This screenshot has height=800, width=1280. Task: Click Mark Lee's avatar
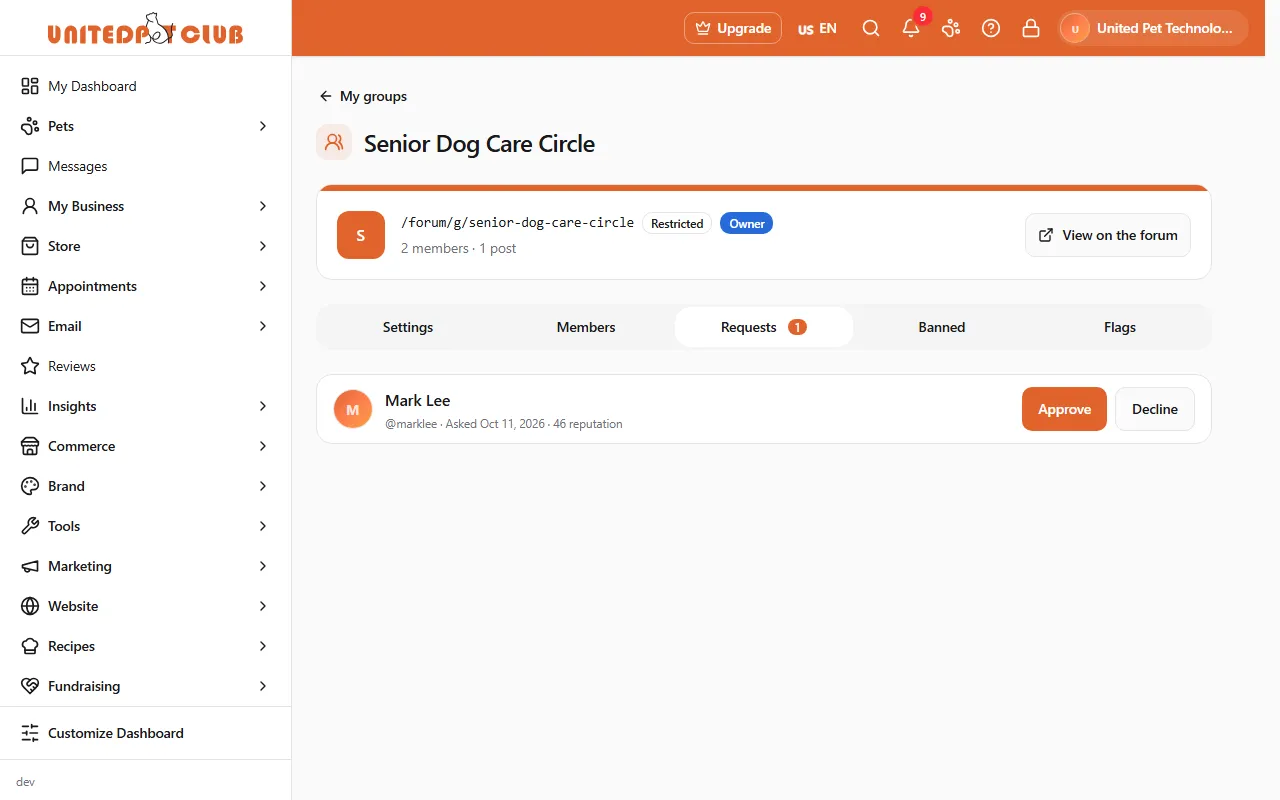[353, 409]
